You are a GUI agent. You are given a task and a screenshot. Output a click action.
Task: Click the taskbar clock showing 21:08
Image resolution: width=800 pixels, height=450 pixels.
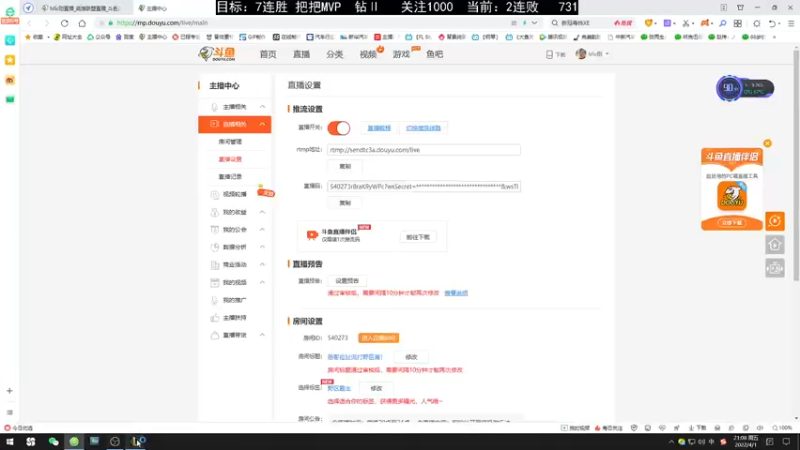[745, 441]
